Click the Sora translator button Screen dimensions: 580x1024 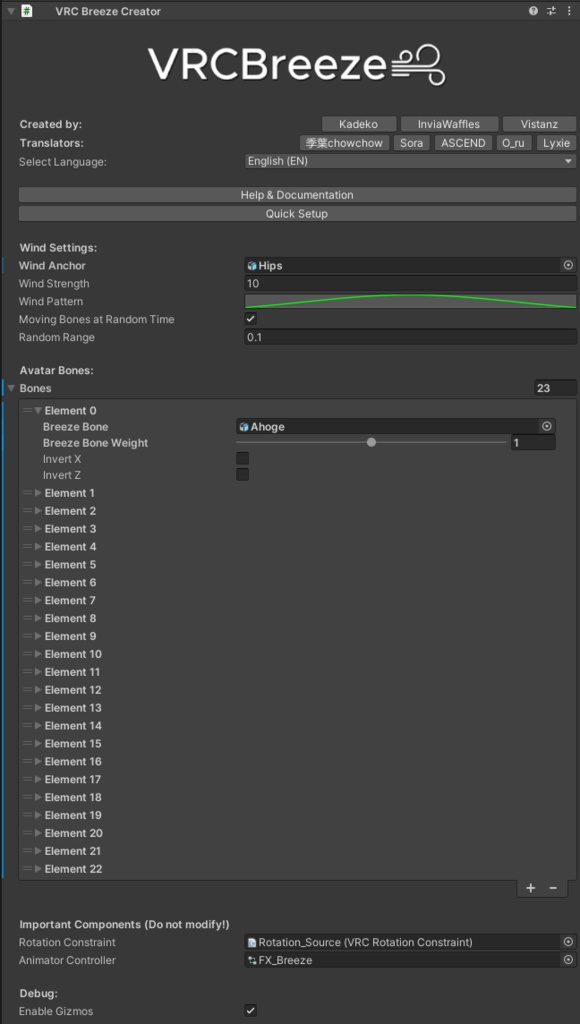pyautogui.click(x=411, y=143)
